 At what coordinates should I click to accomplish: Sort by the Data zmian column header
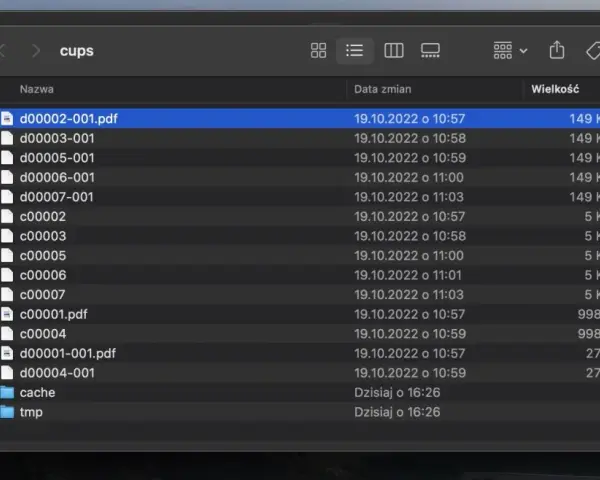pos(383,89)
